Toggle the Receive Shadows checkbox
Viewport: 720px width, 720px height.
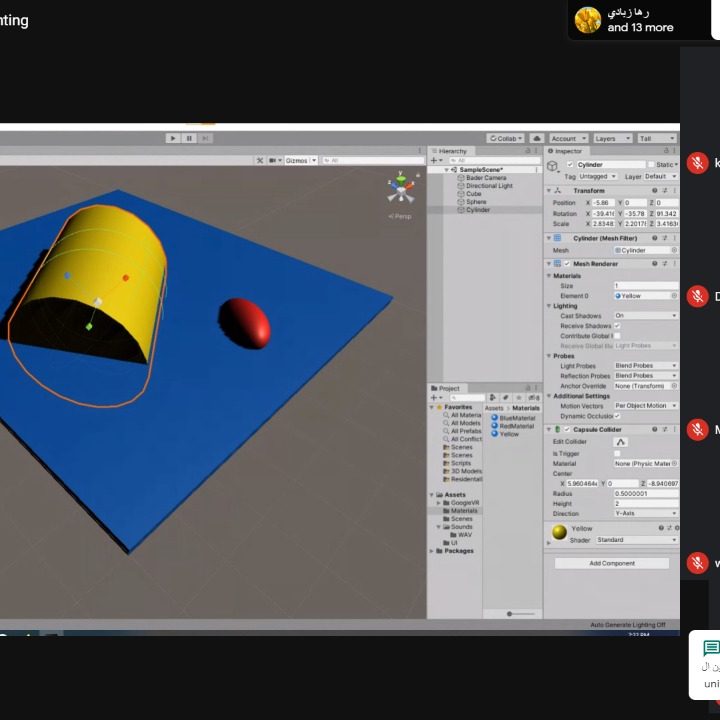[617, 326]
